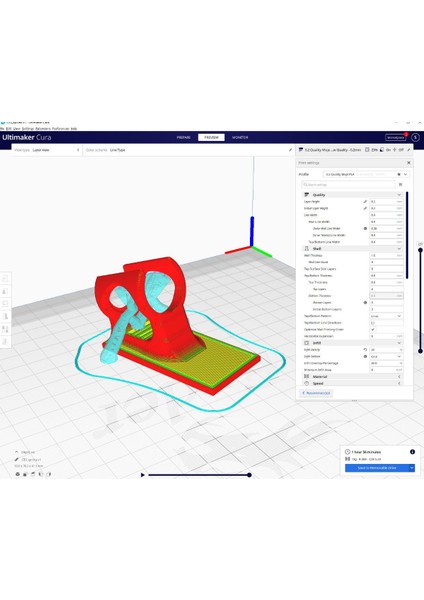The image size is (424, 600).
Task: Toggle Optimize Wall Printing Order checkbox
Action: click(x=372, y=329)
